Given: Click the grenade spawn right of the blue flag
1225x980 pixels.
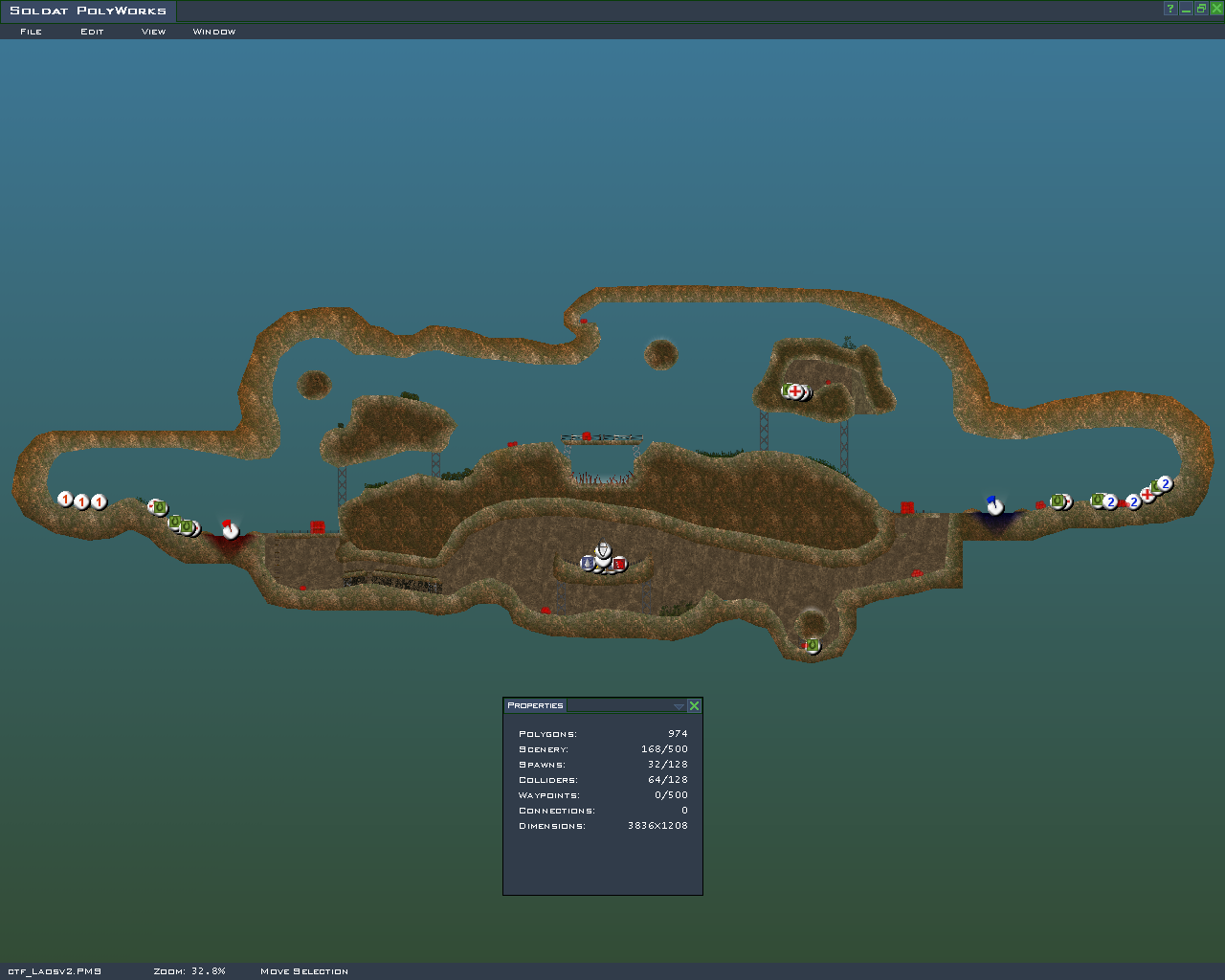Looking at the screenshot, I should 1058,501.
